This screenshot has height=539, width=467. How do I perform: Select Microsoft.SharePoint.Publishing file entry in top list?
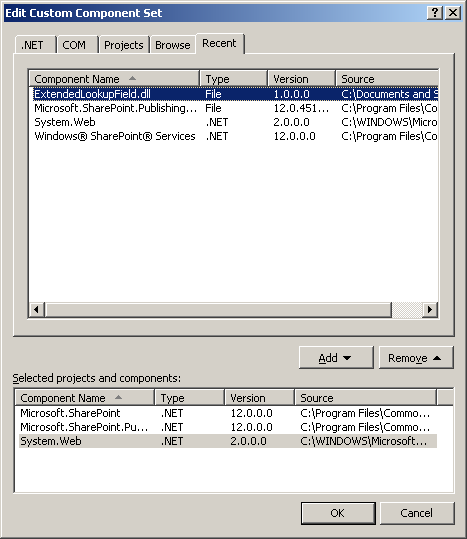[234, 108]
